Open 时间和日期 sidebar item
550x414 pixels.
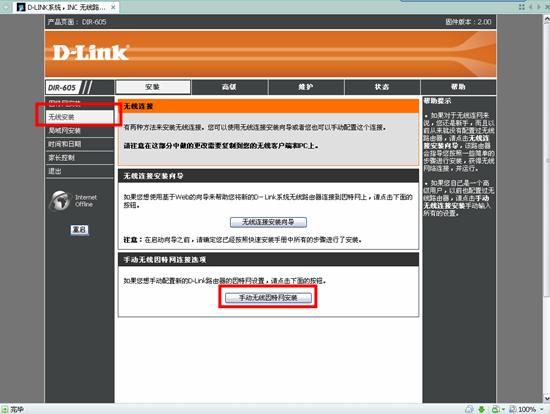[x=80, y=144]
